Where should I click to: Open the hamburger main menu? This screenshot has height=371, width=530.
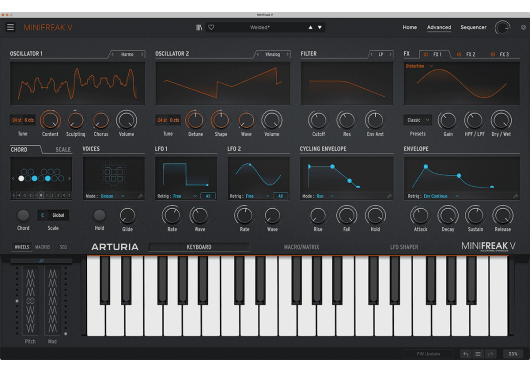tap(10, 27)
